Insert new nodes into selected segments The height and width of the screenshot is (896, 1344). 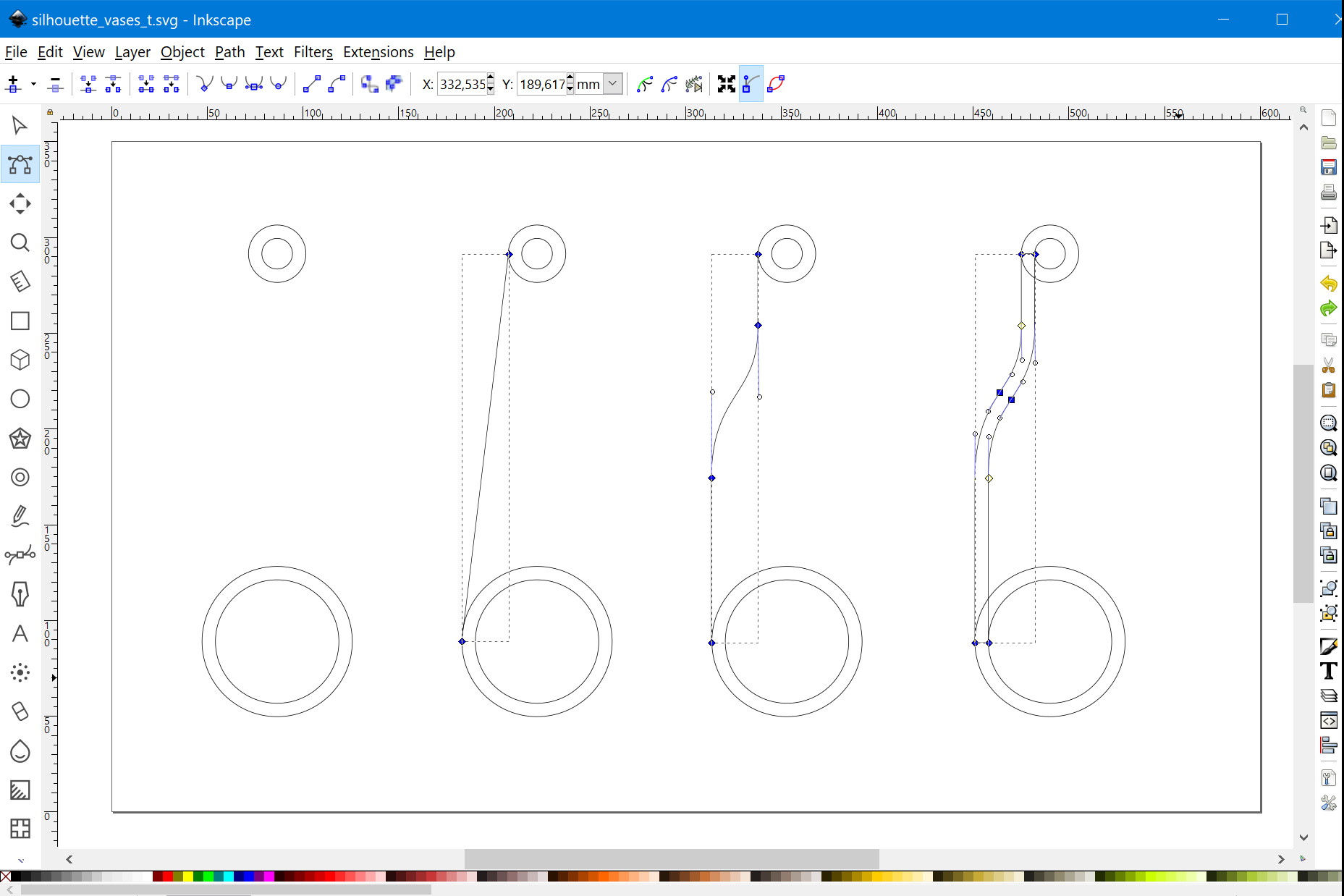(13, 84)
